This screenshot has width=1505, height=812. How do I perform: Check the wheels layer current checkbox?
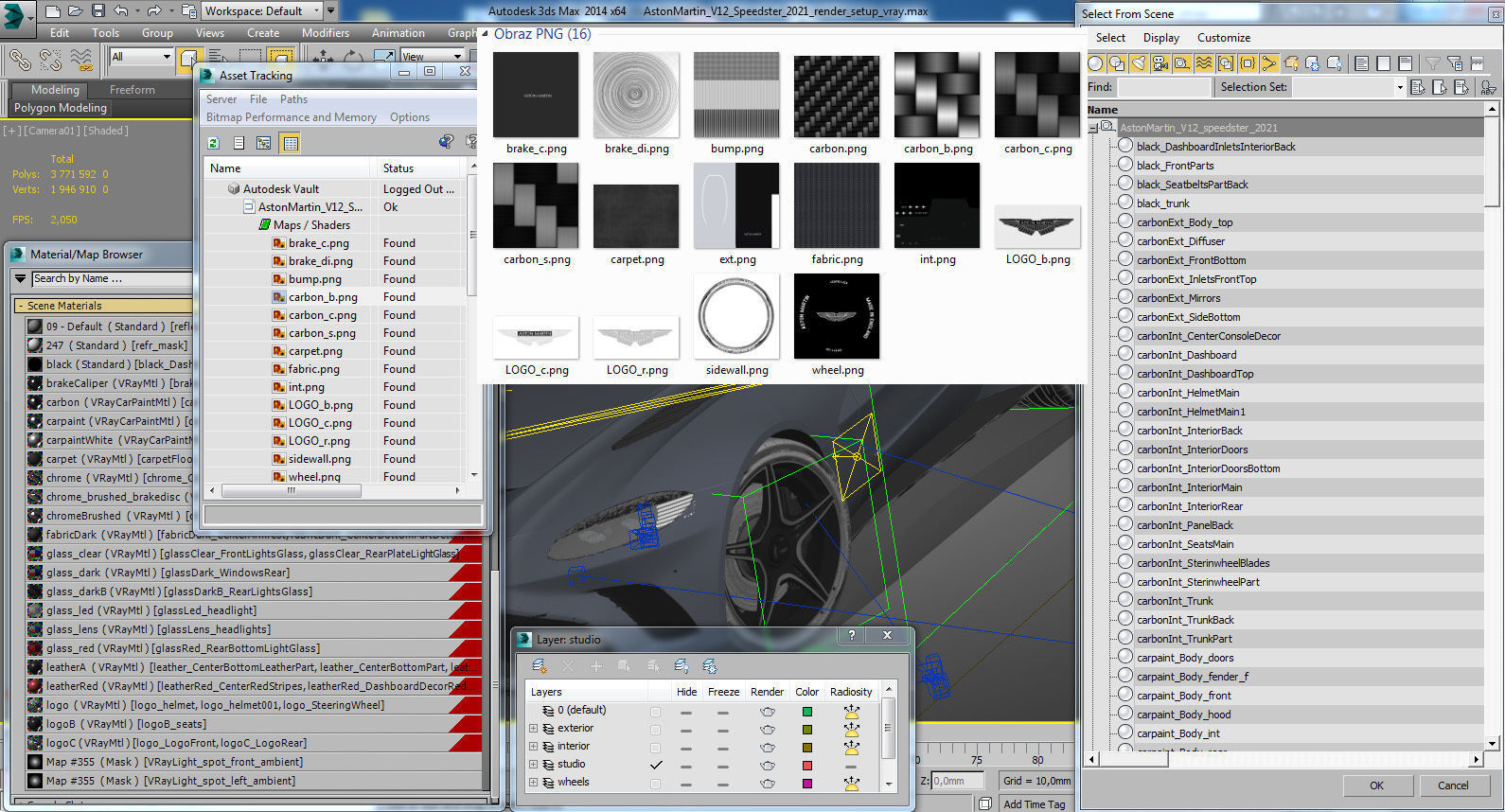656,783
